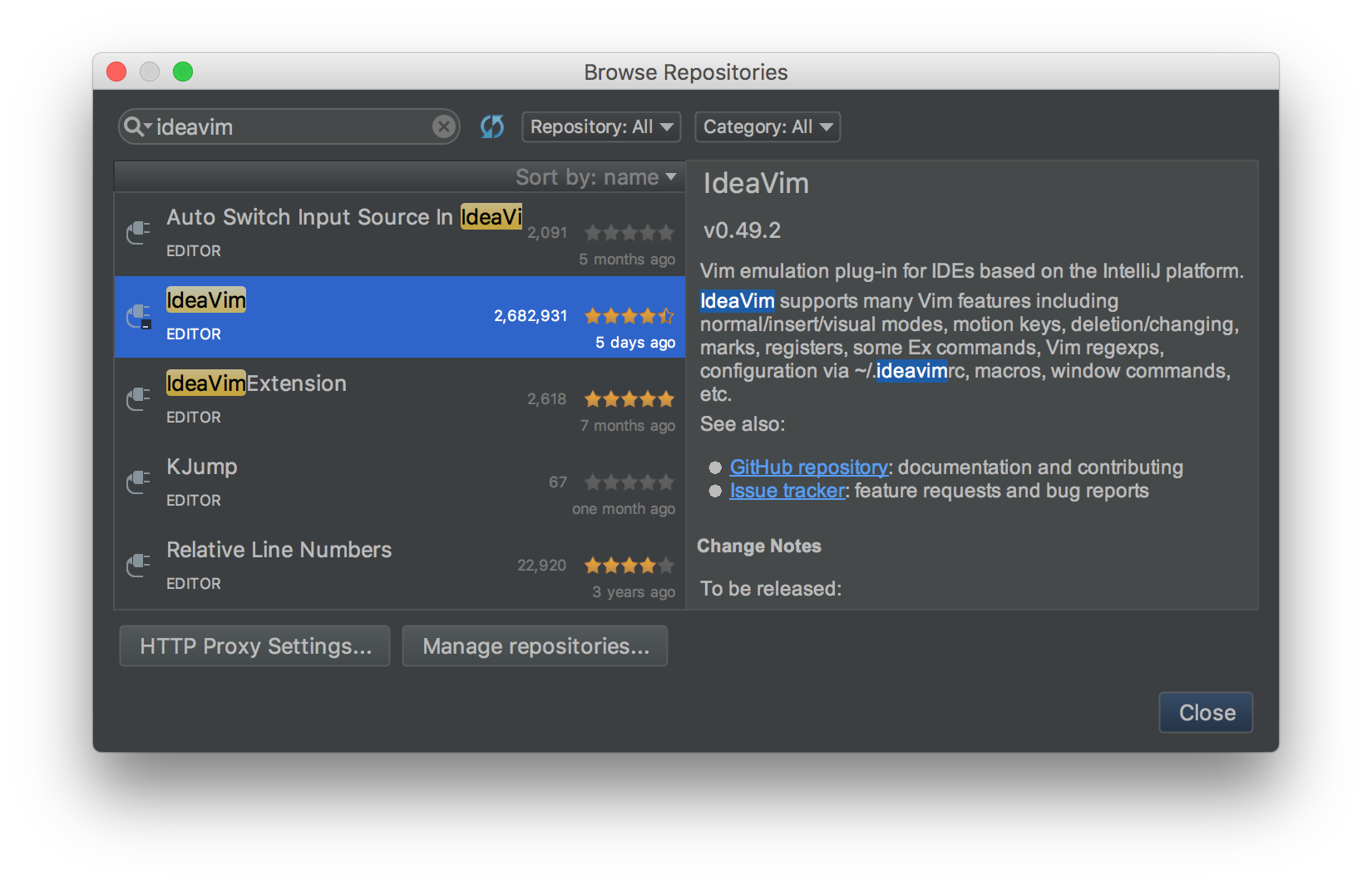Expand the Sort by: name menu
The image size is (1372, 885).
coord(595,177)
